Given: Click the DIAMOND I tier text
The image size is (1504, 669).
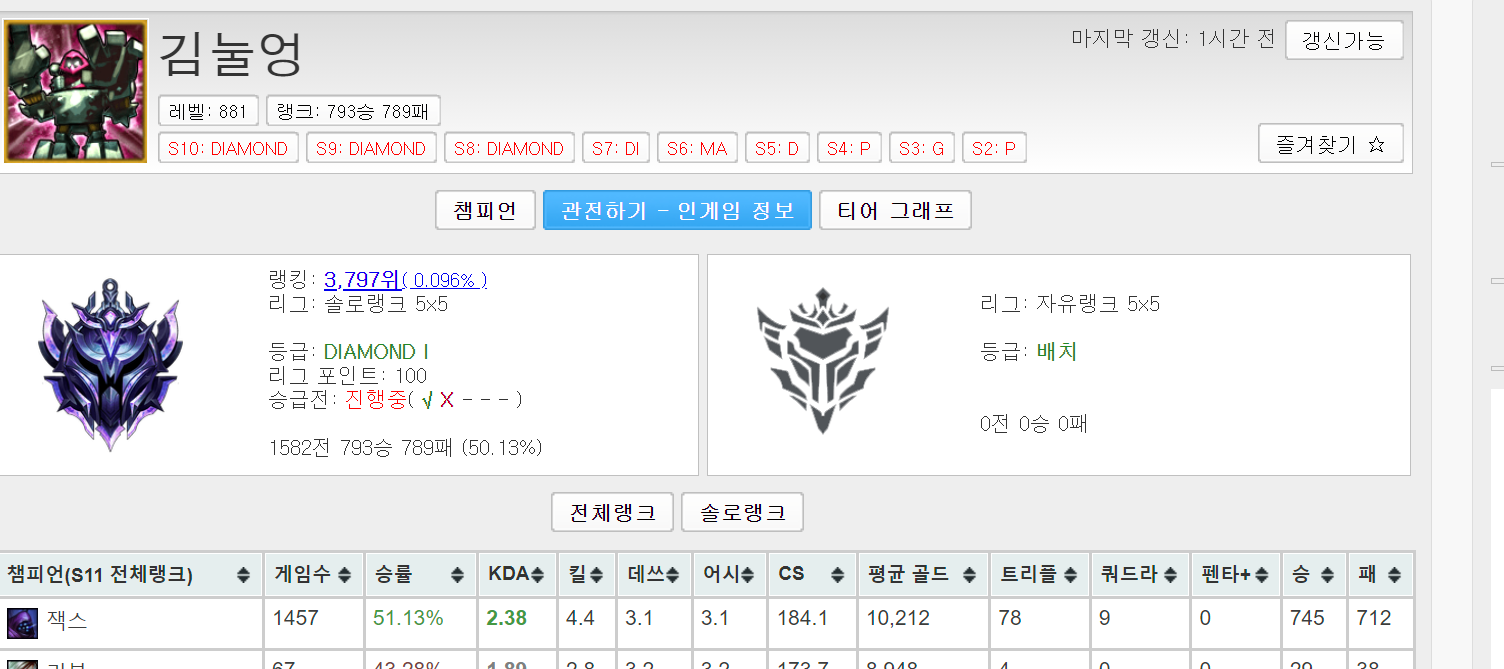Looking at the screenshot, I should [x=377, y=352].
